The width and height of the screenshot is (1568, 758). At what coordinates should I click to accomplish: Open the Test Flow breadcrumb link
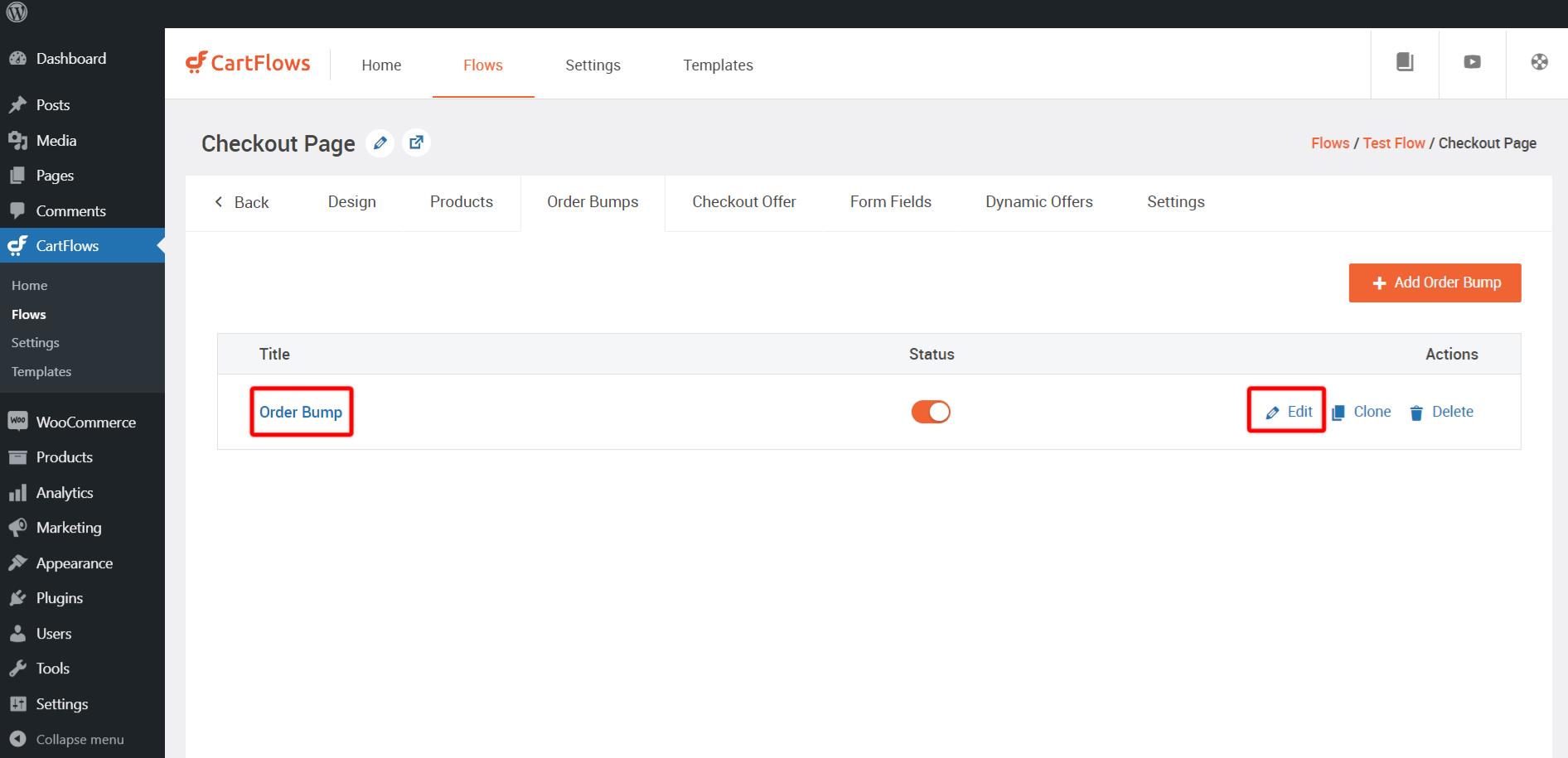point(1393,143)
